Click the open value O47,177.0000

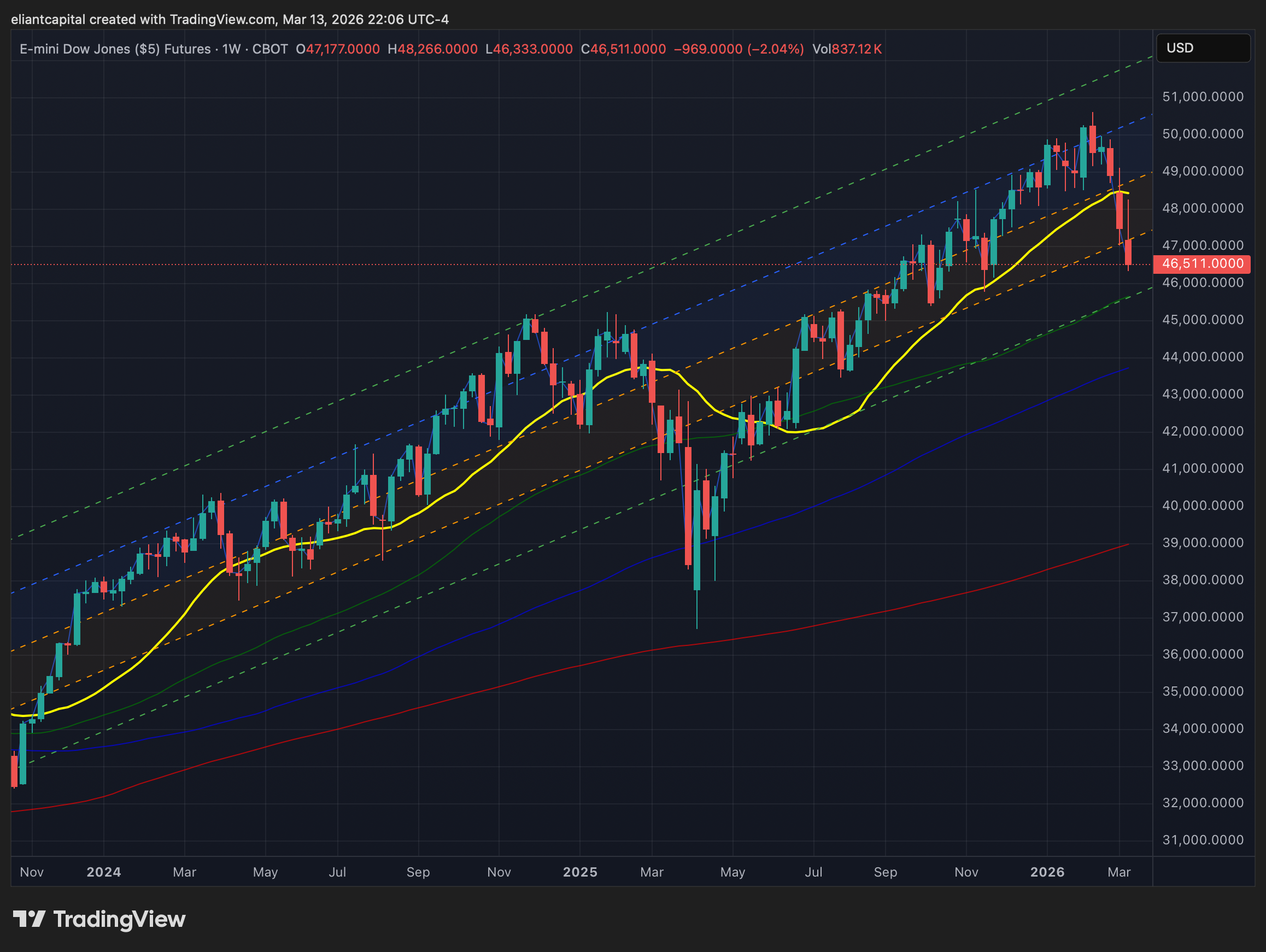pos(338,49)
